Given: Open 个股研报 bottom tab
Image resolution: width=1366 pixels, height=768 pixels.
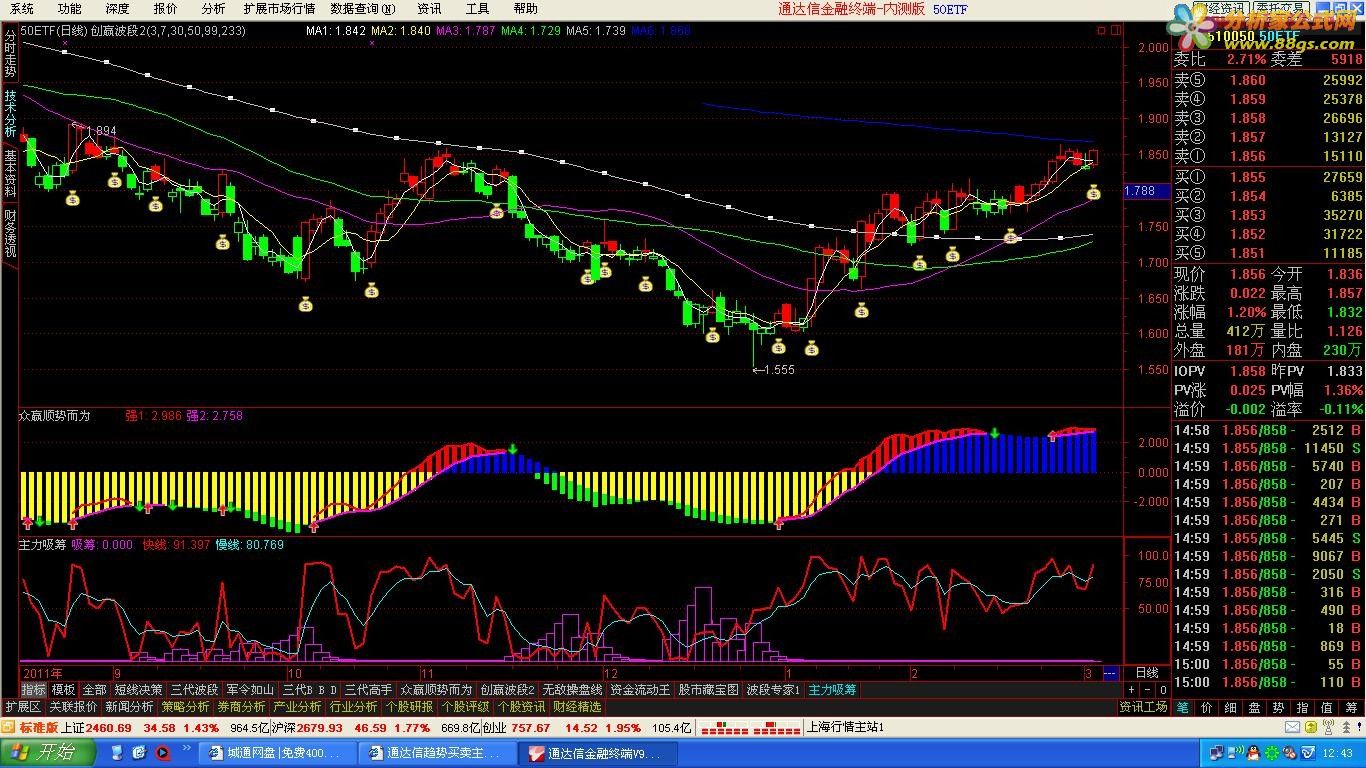Looking at the screenshot, I should pyautogui.click(x=409, y=707).
